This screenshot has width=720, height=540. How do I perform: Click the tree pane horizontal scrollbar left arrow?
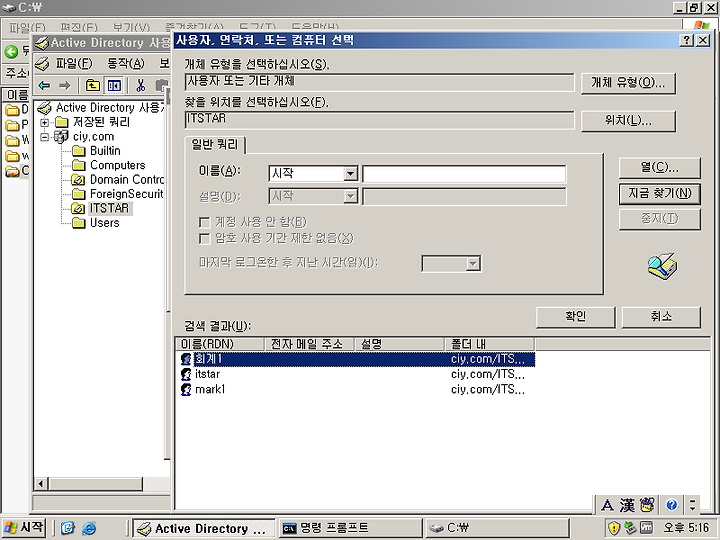click(x=42, y=484)
